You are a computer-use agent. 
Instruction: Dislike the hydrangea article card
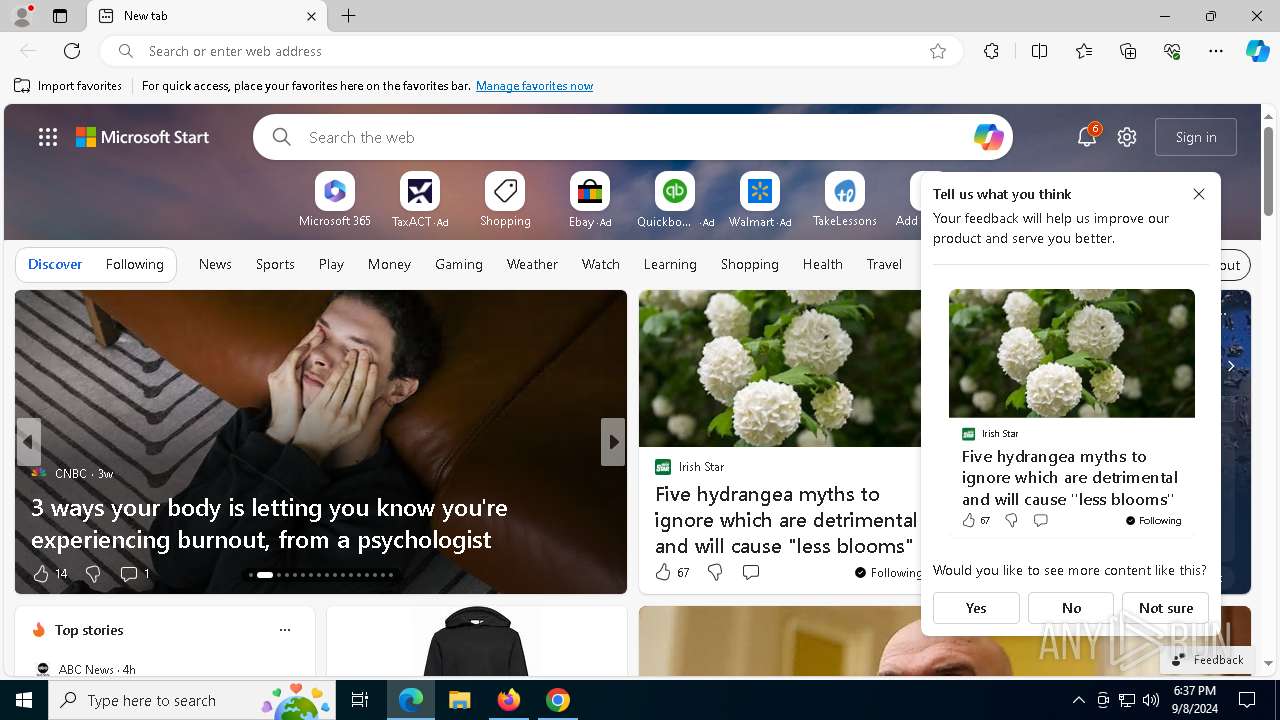pyautogui.click(x=715, y=572)
